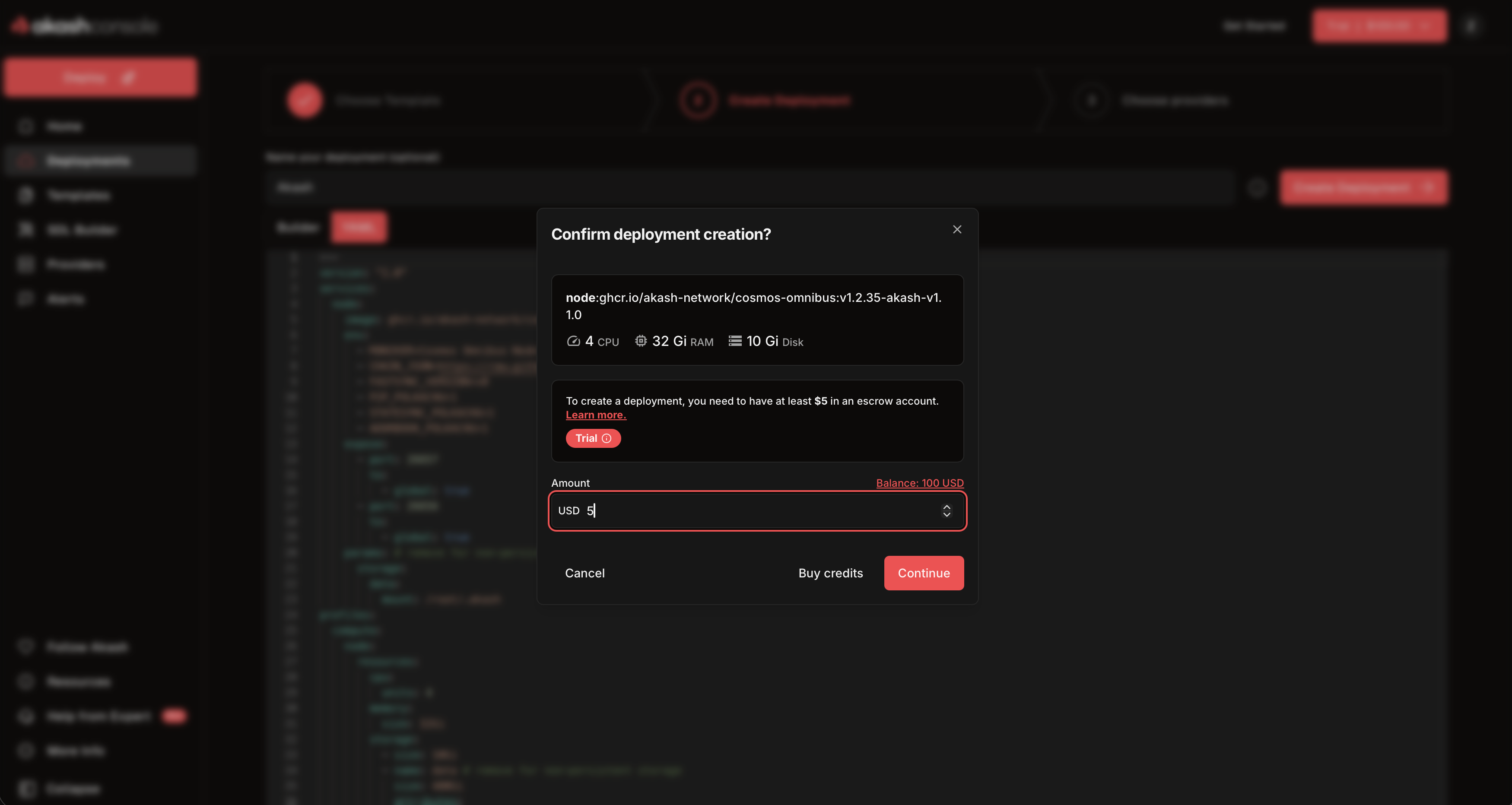This screenshot has width=1512, height=805.
Task: Open Home in the sidebar
Action: click(64, 126)
